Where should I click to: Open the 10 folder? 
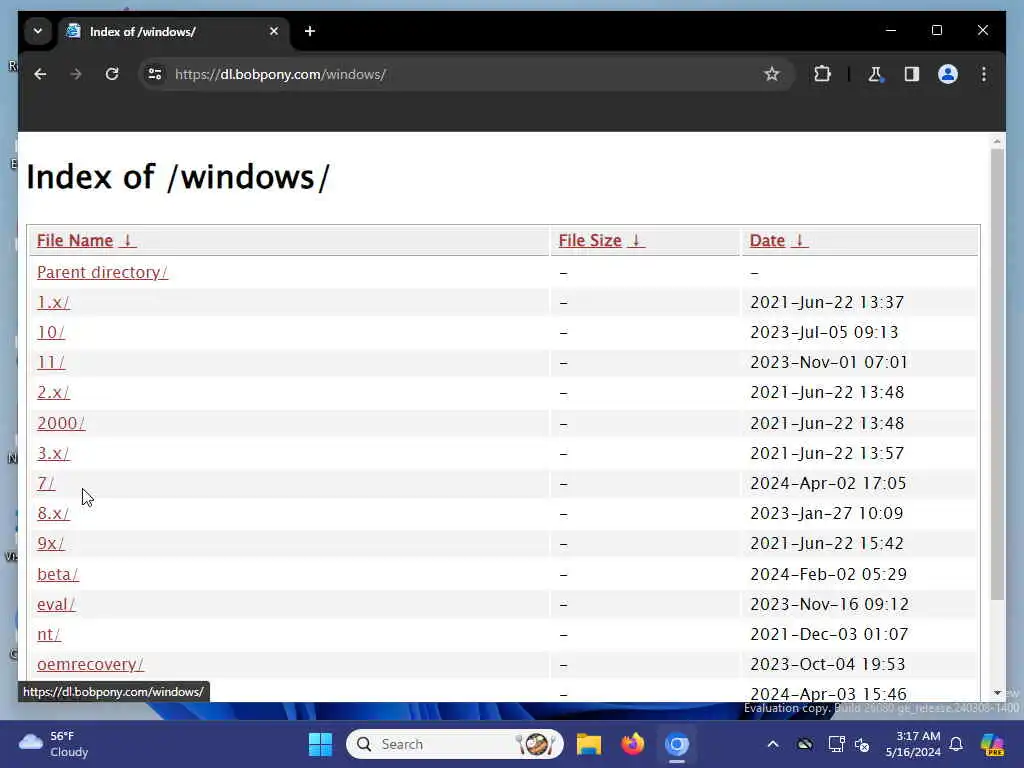[x=51, y=332]
